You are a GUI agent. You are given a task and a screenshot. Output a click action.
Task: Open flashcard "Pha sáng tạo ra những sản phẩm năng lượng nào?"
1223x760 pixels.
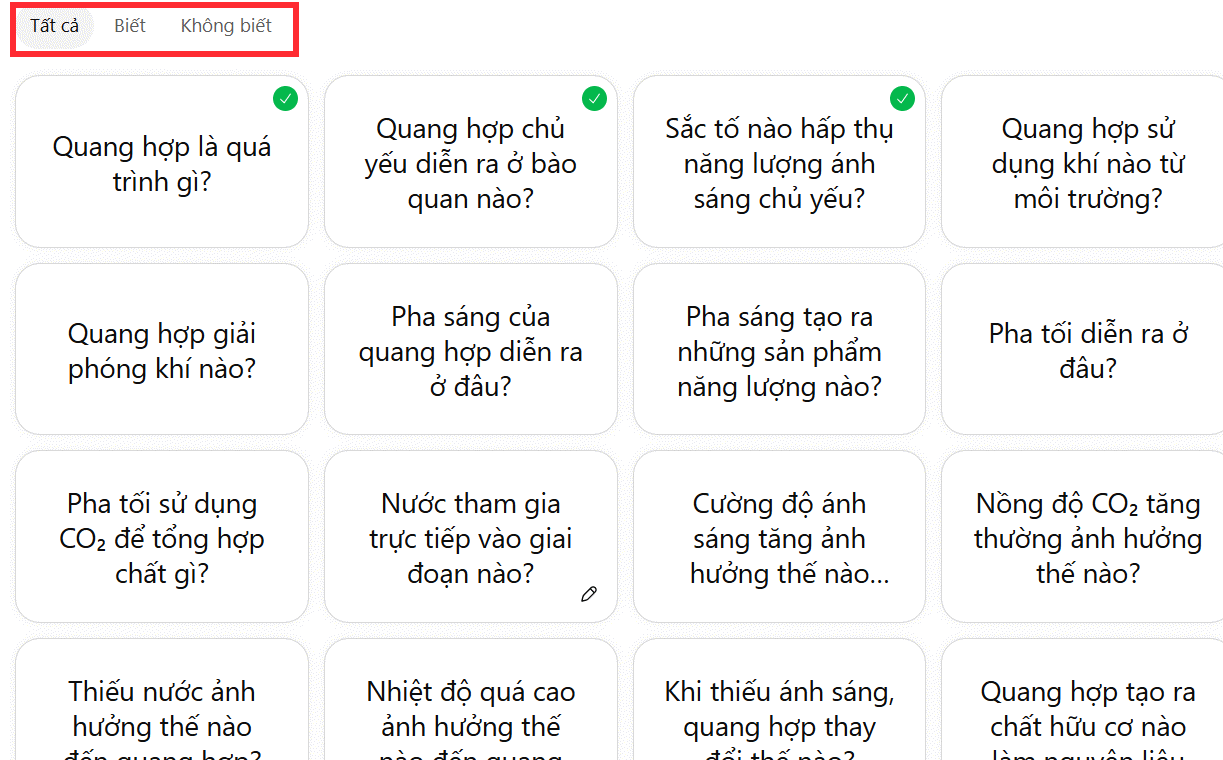[780, 349]
